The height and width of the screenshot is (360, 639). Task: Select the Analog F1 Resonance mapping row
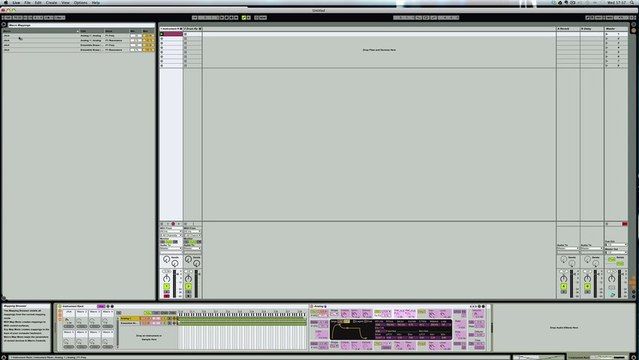(x=79, y=40)
